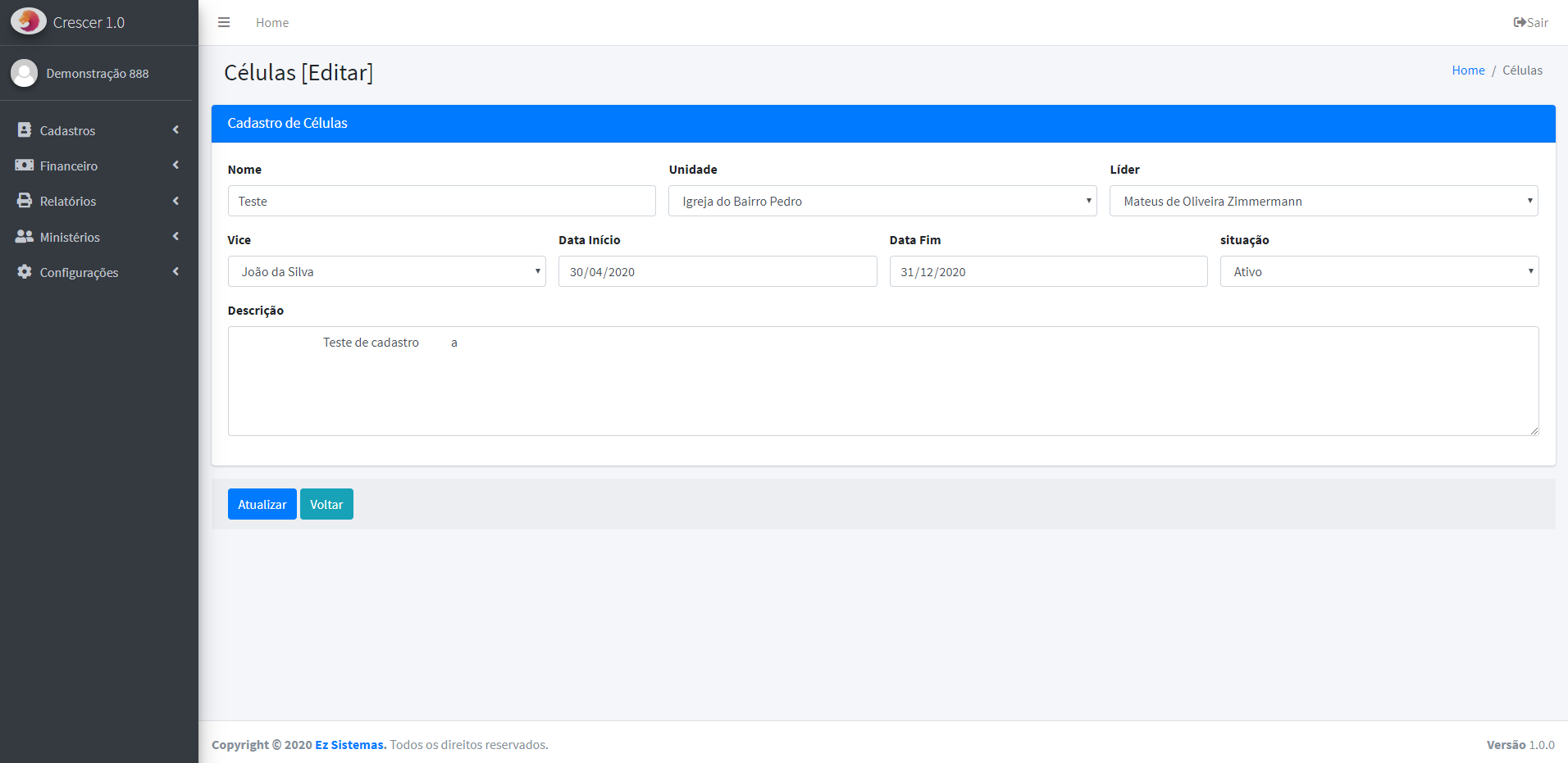Open the situação dropdown
This screenshot has width=1568, height=763.
(x=1379, y=271)
